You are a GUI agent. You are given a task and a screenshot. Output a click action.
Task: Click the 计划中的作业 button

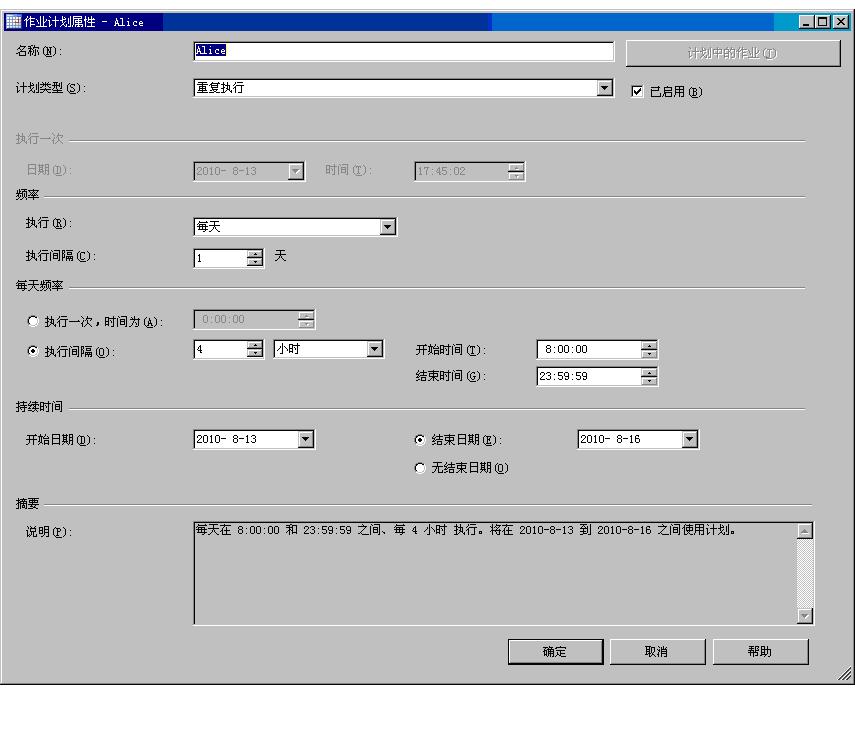pos(733,51)
